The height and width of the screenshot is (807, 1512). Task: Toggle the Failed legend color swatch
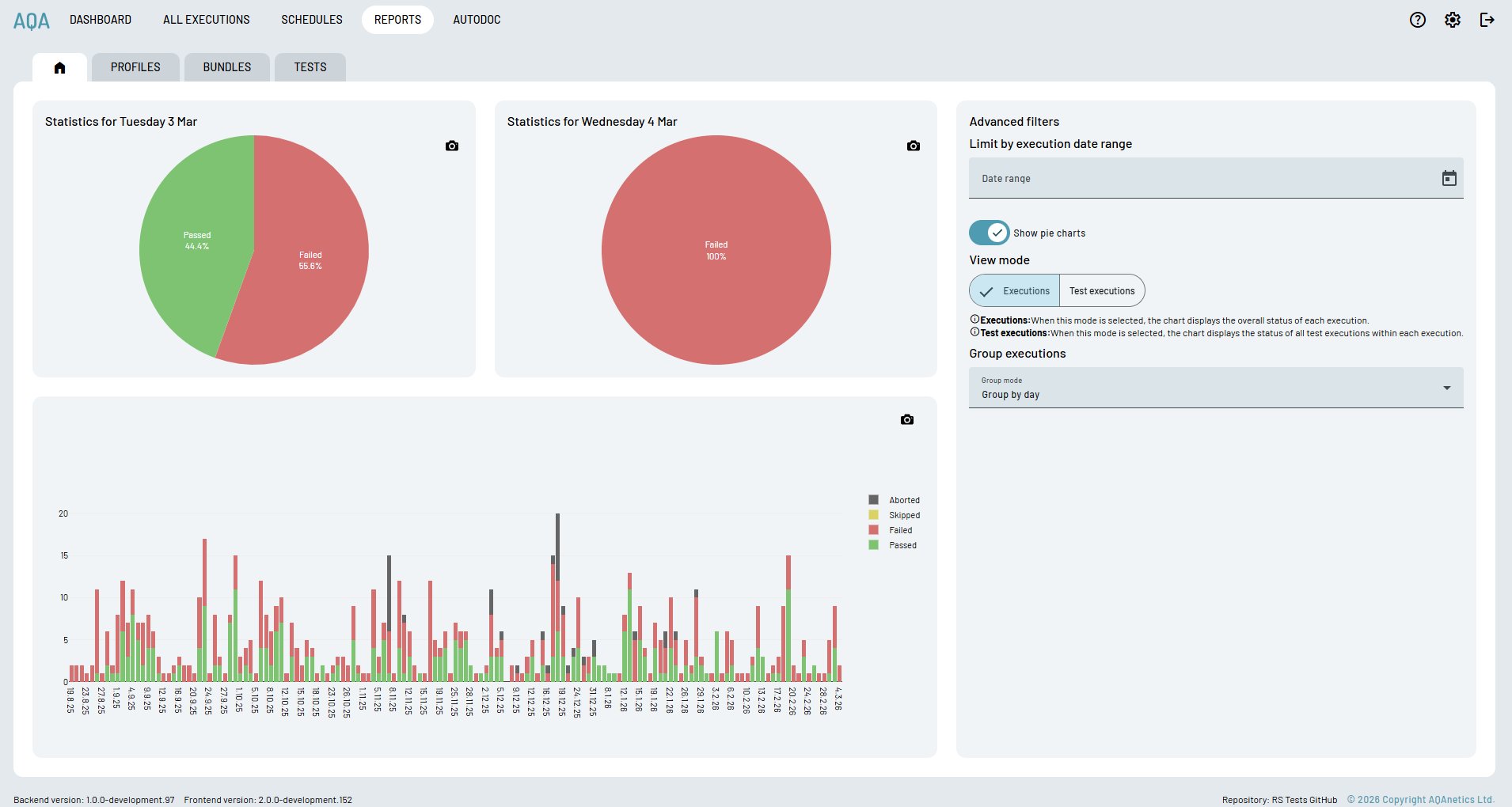click(x=873, y=530)
